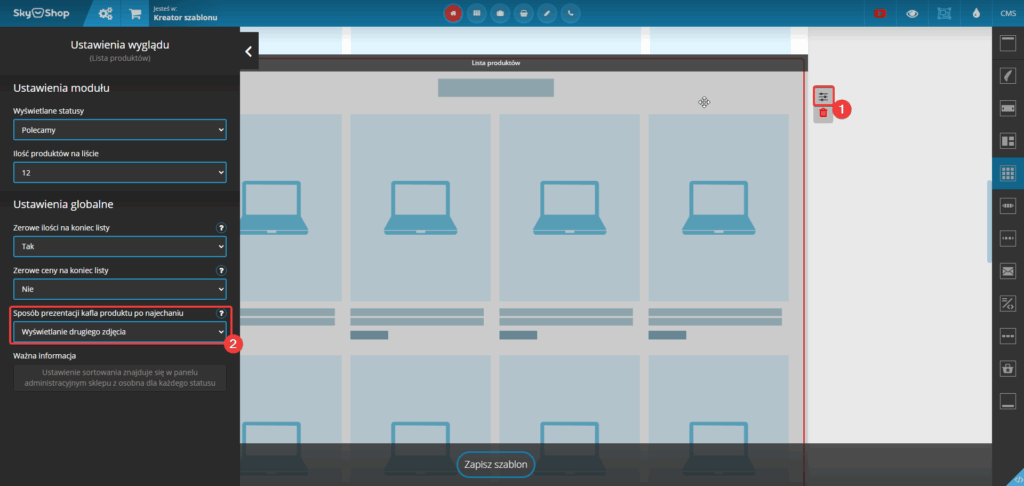Image resolution: width=1024 pixels, height=486 pixels.
Task: Select the product grid module icon in sidebar
Action: coord(1008,173)
